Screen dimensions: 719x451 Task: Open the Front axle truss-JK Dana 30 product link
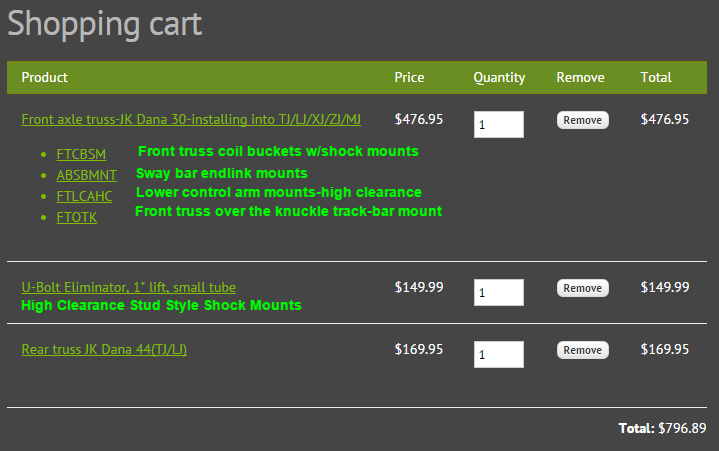click(191, 120)
